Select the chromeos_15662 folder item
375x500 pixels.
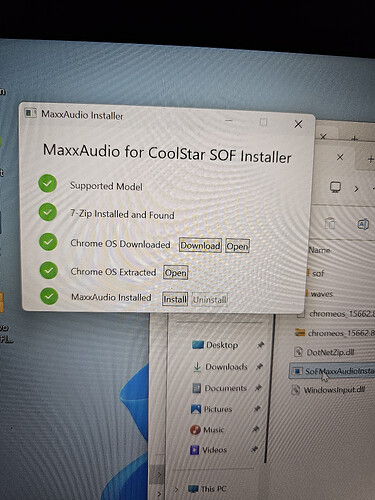pyautogui.click(x=335, y=333)
